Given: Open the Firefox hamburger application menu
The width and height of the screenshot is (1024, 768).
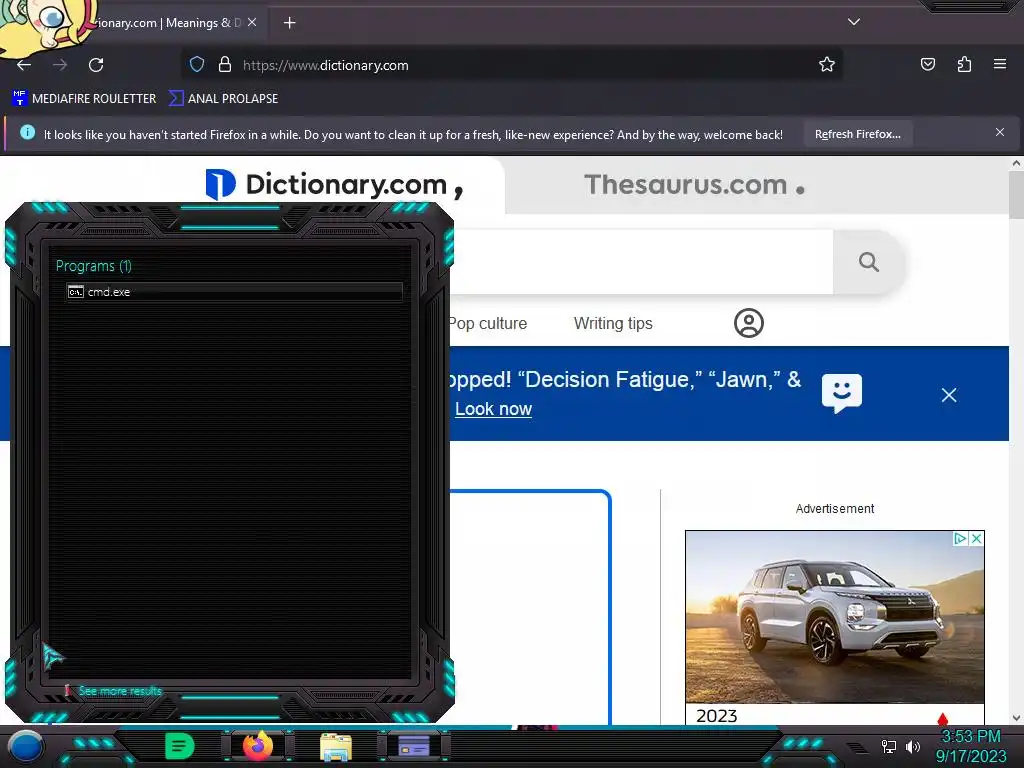Looking at the screenshot, I should [x=1000, y=64].
